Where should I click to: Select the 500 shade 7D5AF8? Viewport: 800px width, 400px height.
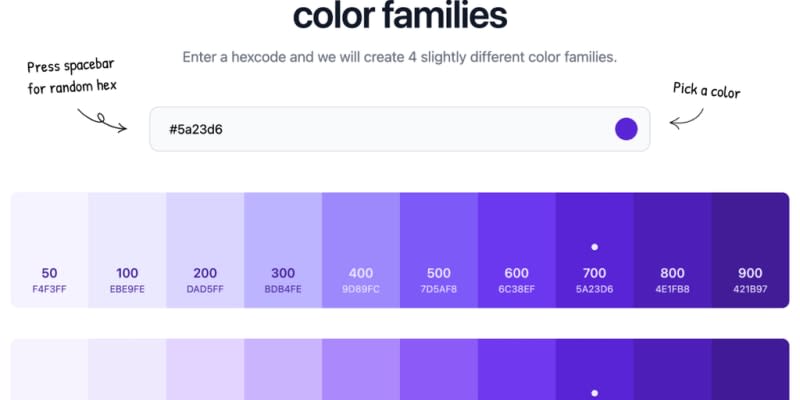point(439,250)
